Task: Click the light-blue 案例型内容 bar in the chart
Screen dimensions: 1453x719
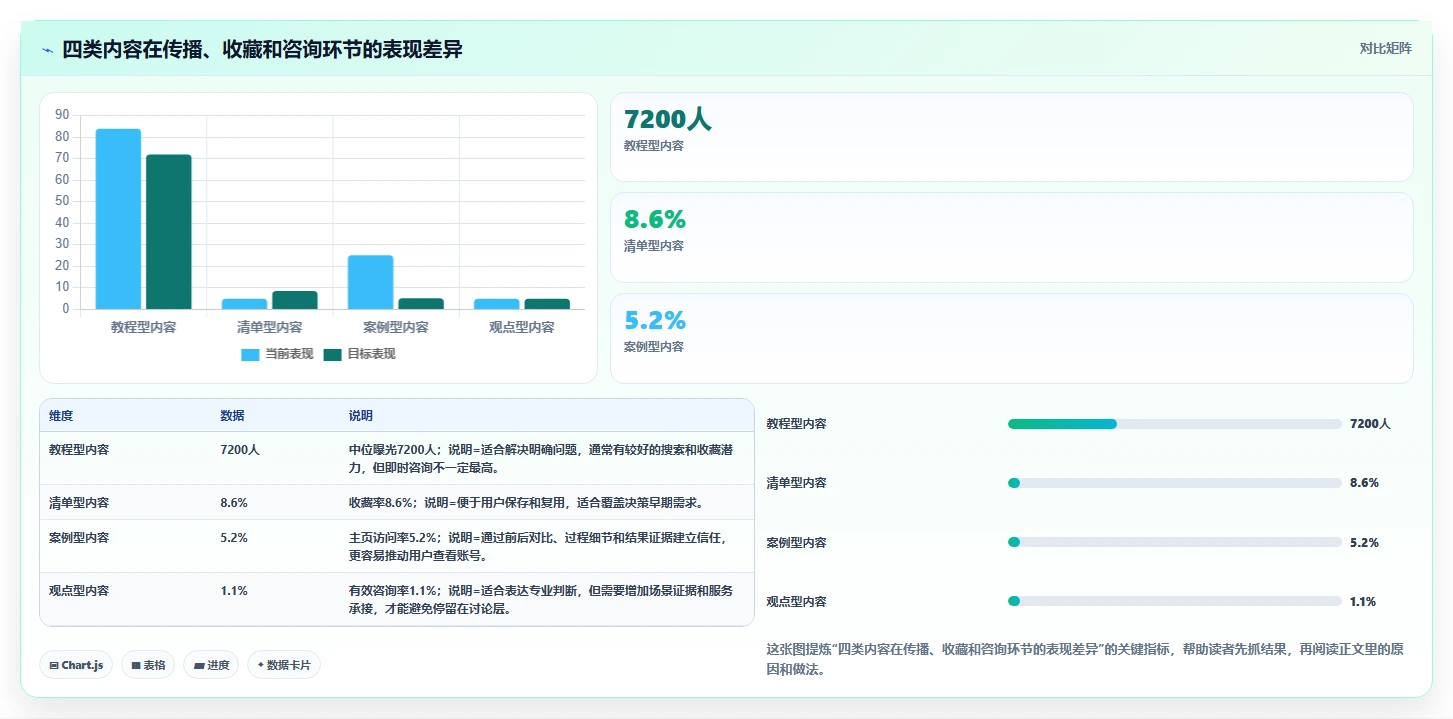Action: pyautogui.click(x=371, y=282)
